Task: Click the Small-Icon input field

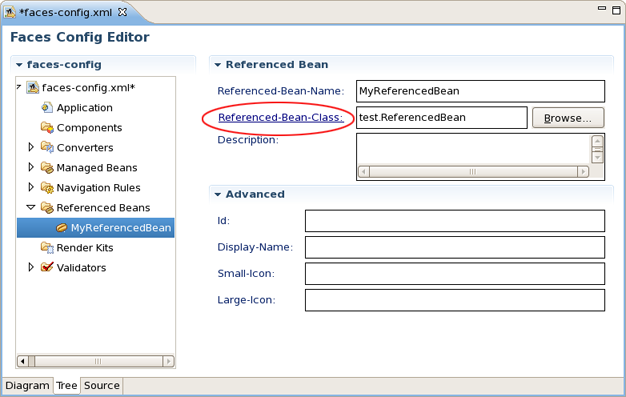Action: [x=455, y=274]
